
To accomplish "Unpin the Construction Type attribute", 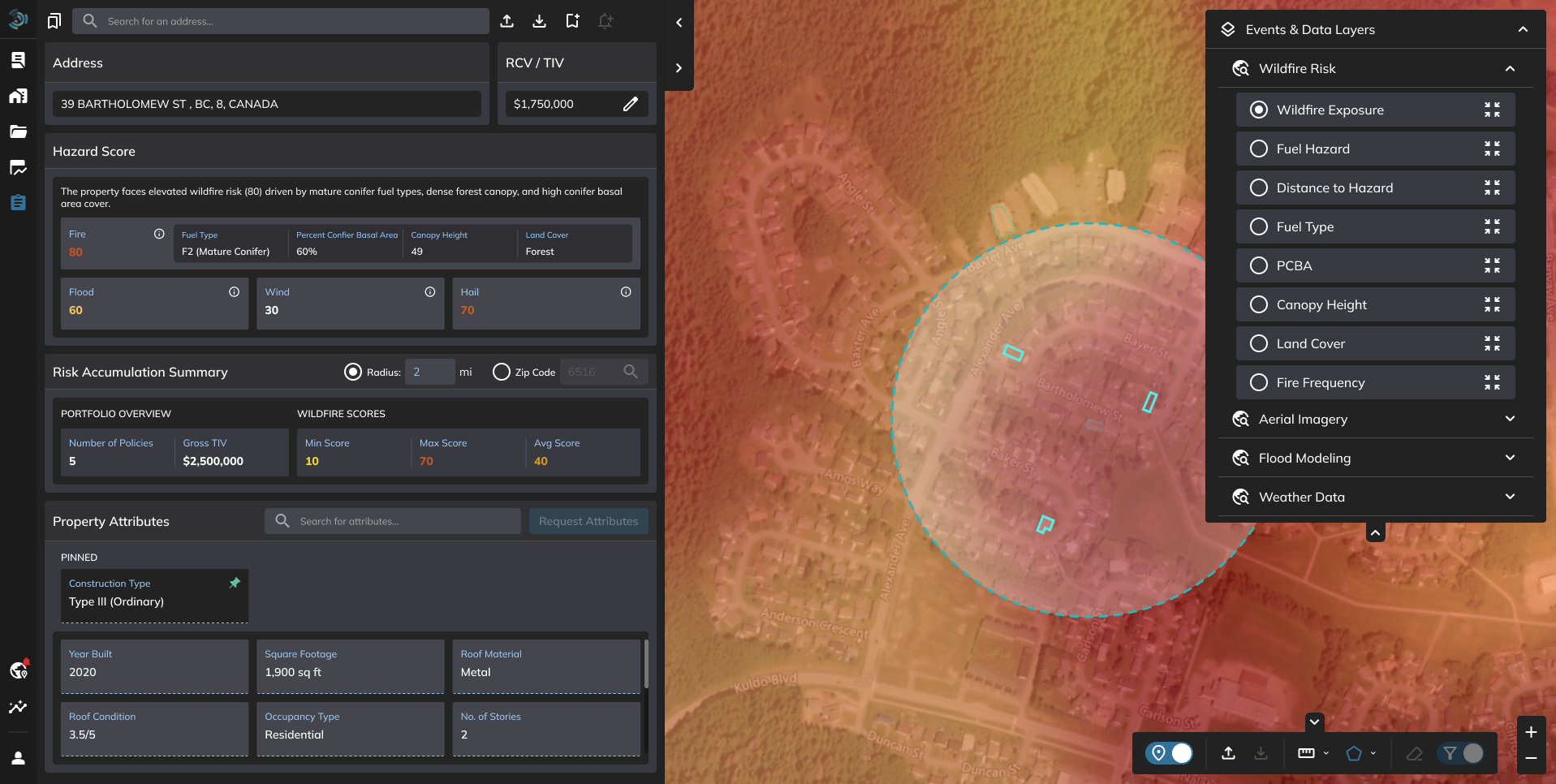I will click(235, 583).
